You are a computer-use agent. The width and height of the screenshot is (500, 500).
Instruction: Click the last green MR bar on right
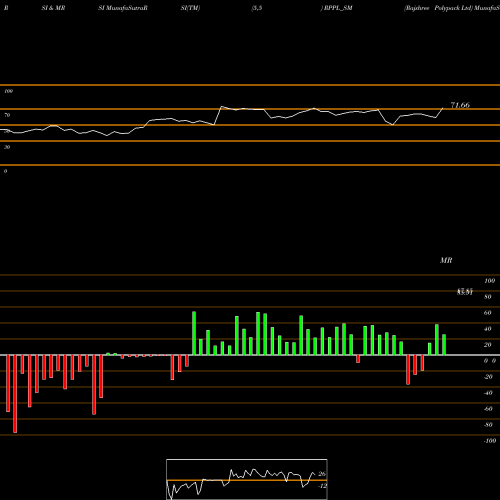click(x=444, y=345)
